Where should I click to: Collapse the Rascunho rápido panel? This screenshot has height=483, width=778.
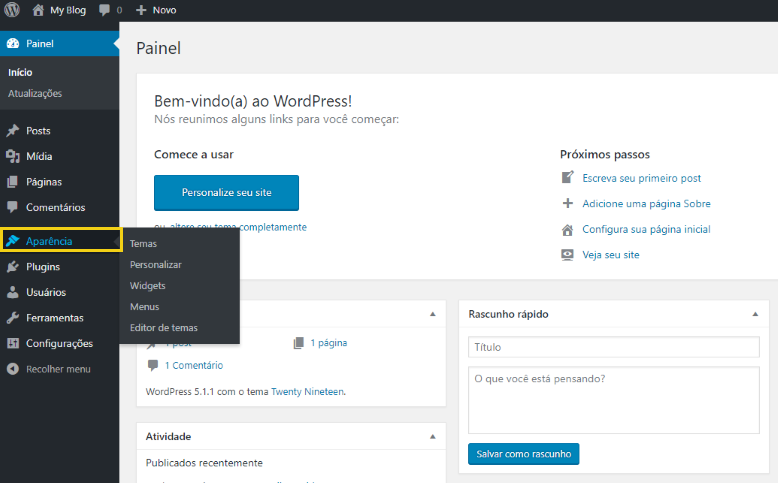(x=755, y=314)
